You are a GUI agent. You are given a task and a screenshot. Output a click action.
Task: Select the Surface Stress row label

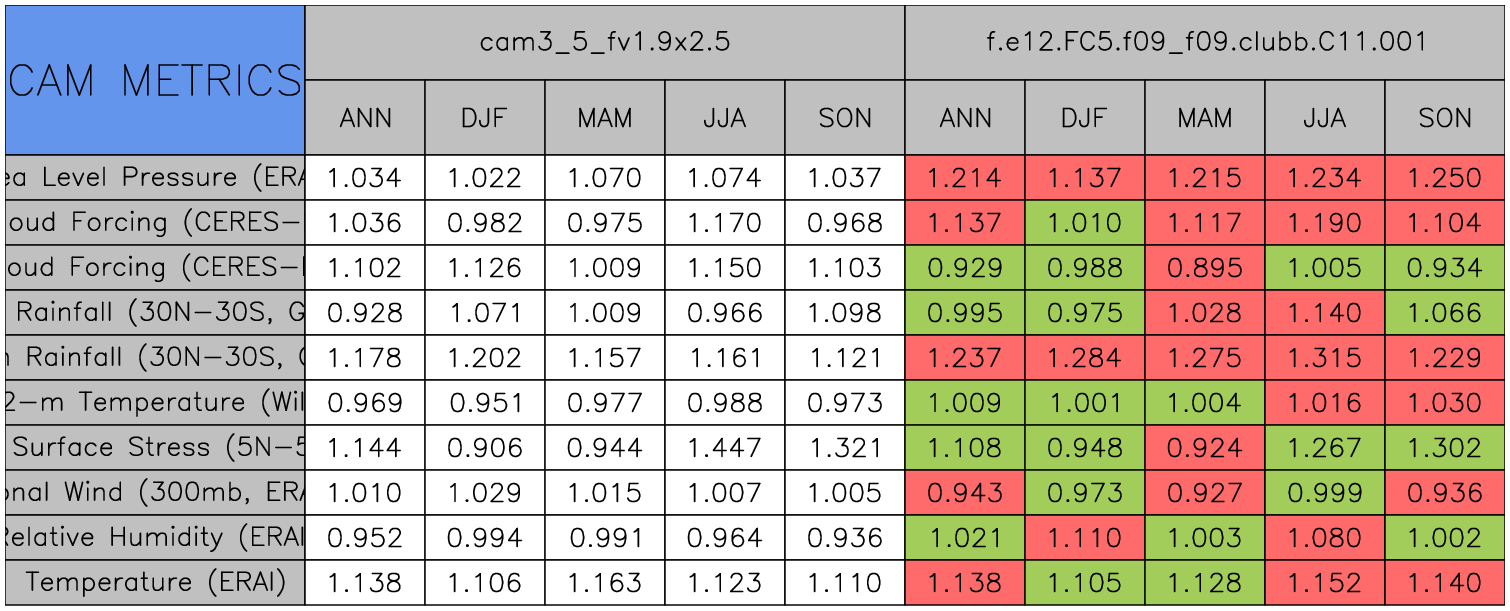click(x=155, y=447)
